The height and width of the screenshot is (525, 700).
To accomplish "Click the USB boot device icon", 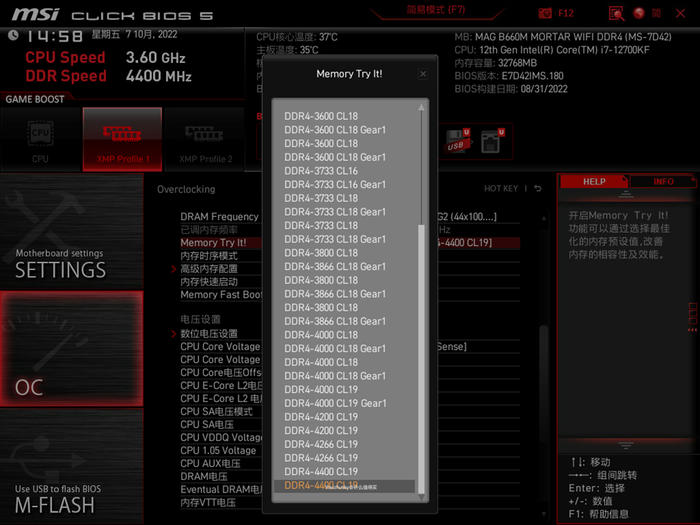I will (x=458, y=141).
